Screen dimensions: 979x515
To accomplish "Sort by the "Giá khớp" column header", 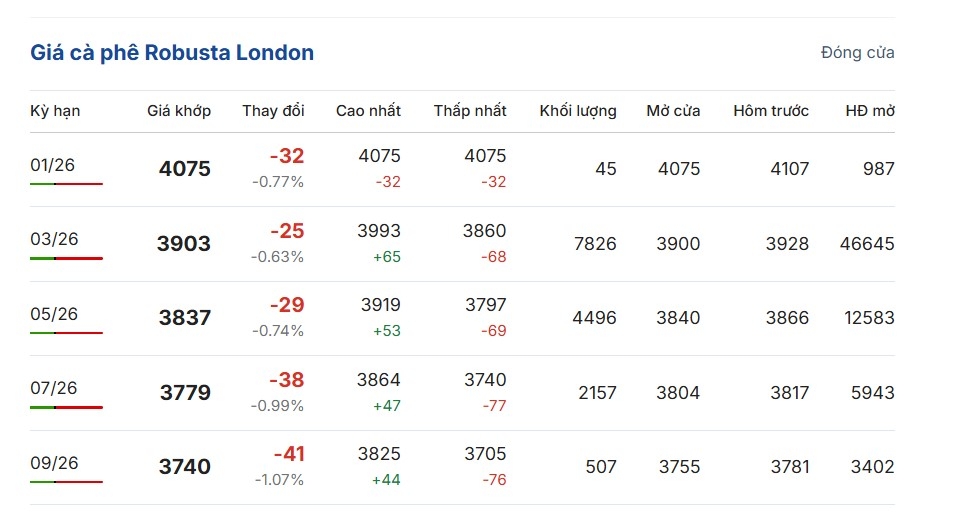I will 179,111.
